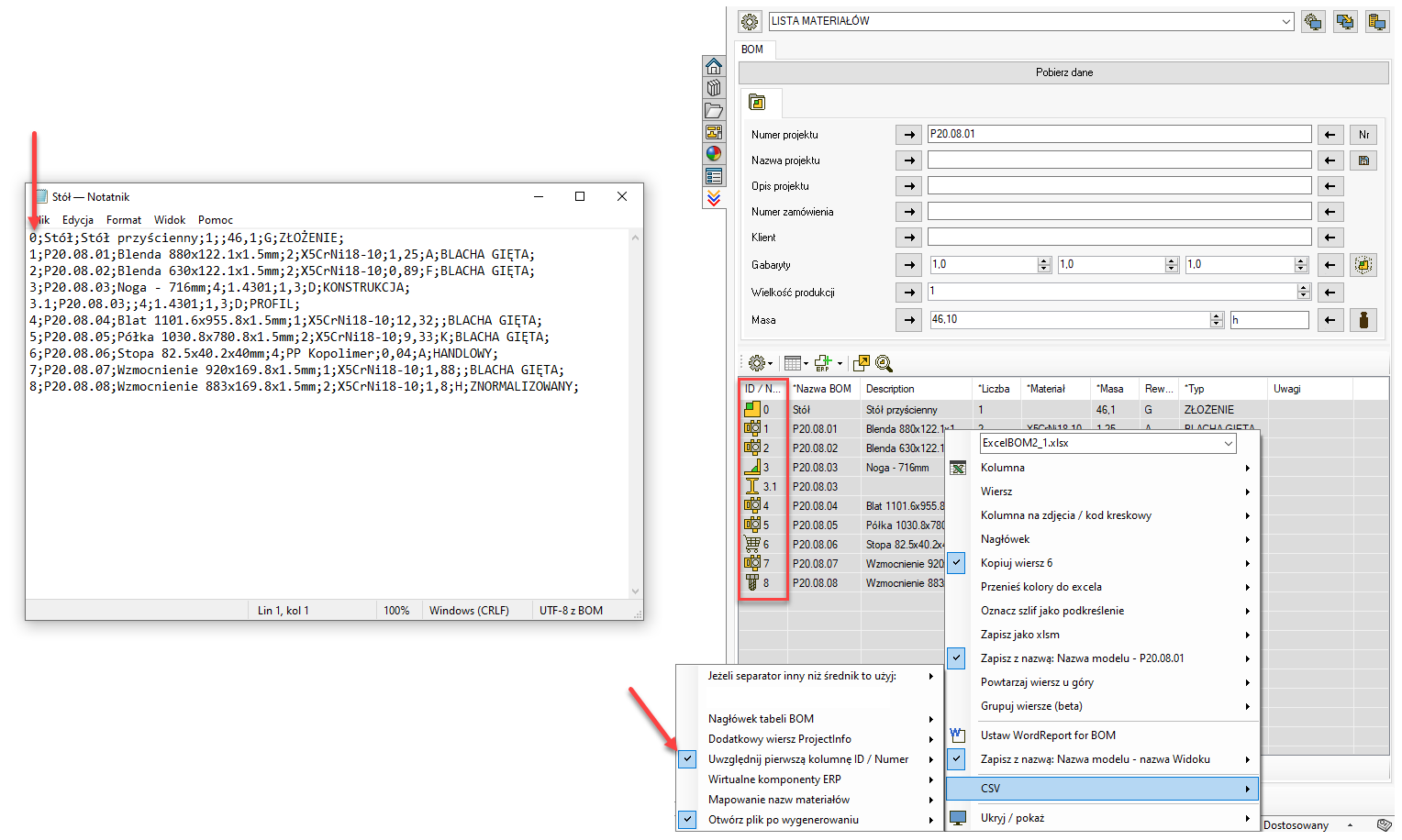Click the home icon in the sidebar
1402x840 pixels.
[714, 66]
